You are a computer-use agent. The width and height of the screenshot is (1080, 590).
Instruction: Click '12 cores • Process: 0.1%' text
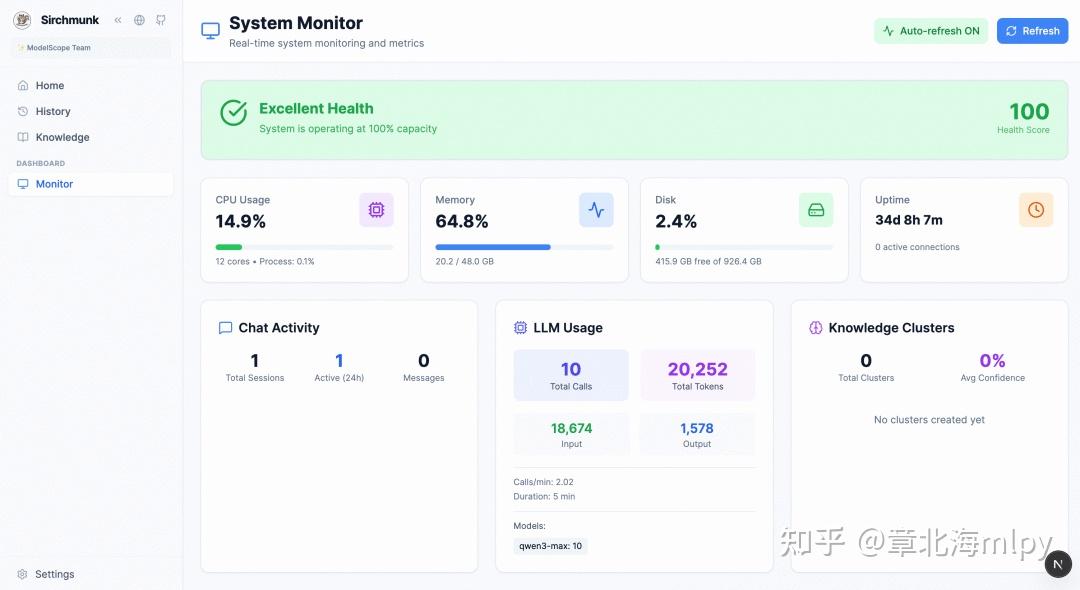(264, 262)
